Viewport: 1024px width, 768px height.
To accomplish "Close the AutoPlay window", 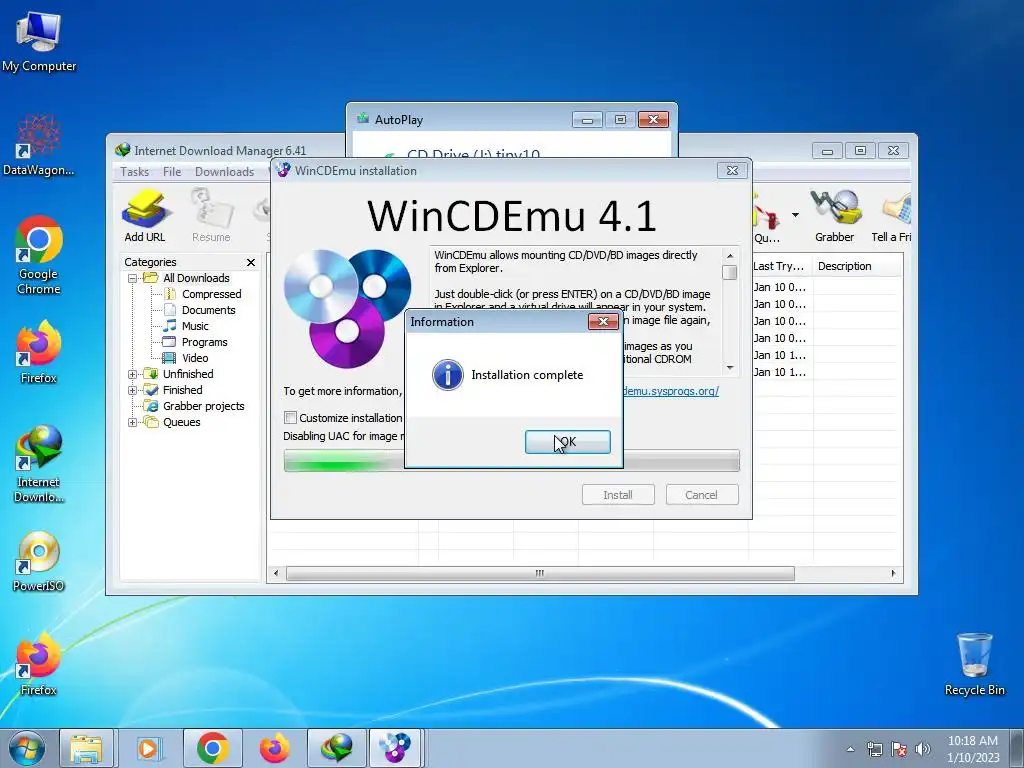I will tap(653, 120).
